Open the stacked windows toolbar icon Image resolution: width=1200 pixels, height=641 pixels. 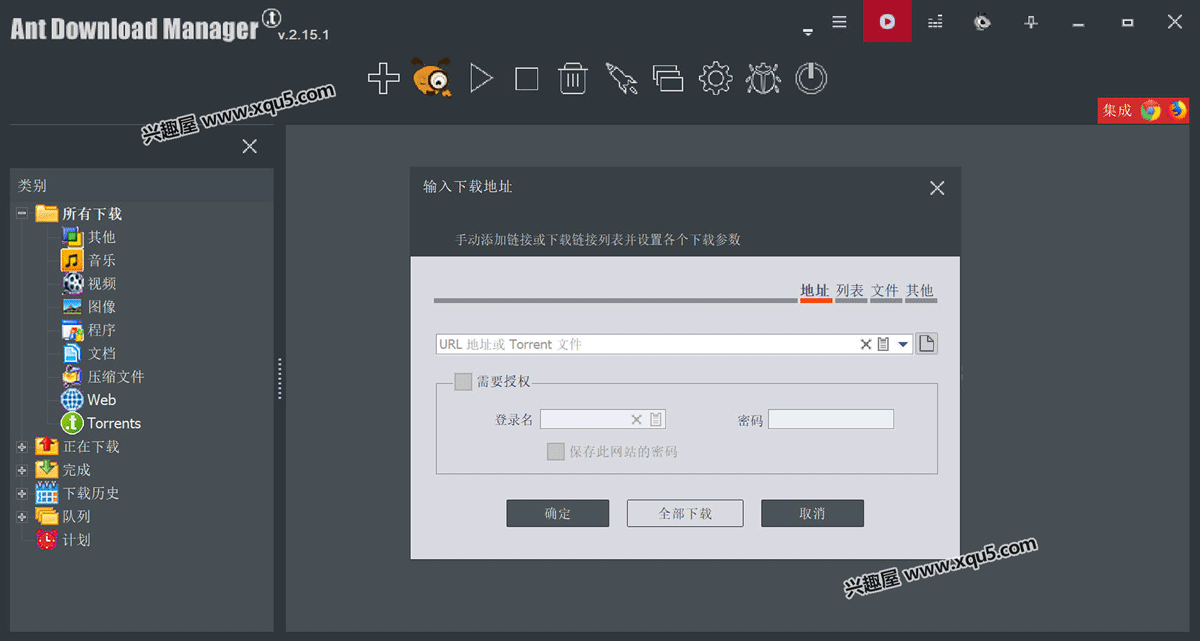(667, 78)
